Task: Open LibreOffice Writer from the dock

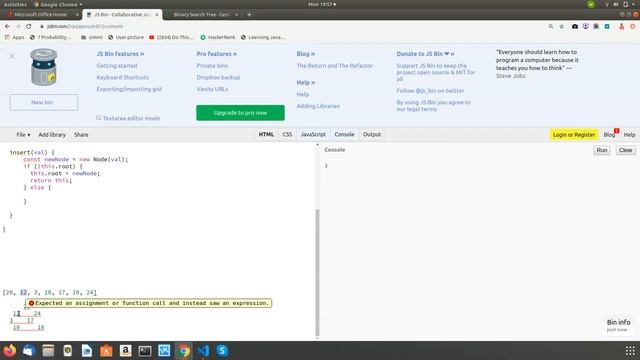Action: click(87, 351)
